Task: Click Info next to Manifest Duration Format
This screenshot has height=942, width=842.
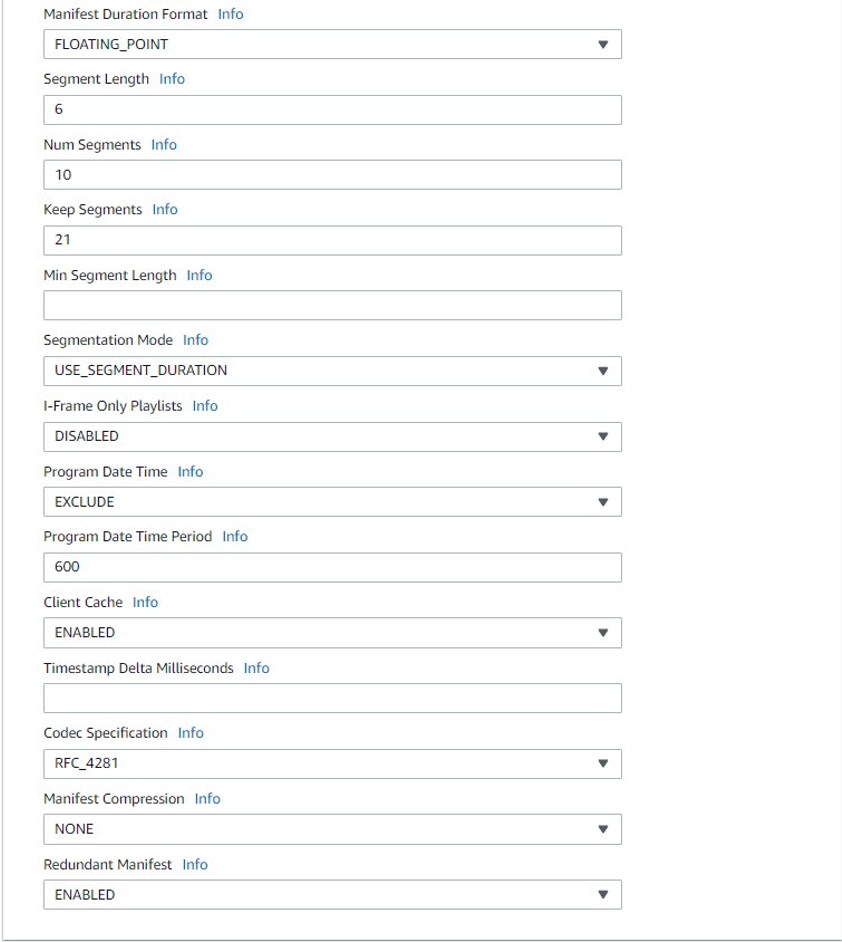Action: click(x=231, y=14)
